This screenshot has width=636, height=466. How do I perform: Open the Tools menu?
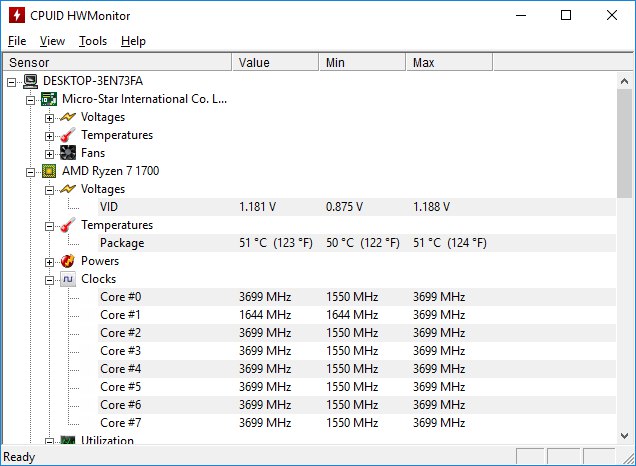(93, 41)
